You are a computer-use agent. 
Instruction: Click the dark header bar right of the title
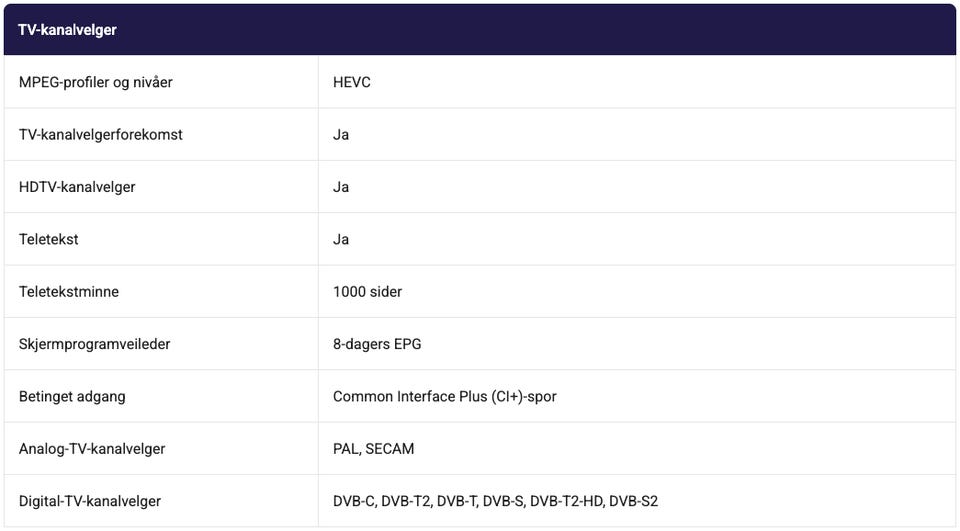(x=536, y=30)
